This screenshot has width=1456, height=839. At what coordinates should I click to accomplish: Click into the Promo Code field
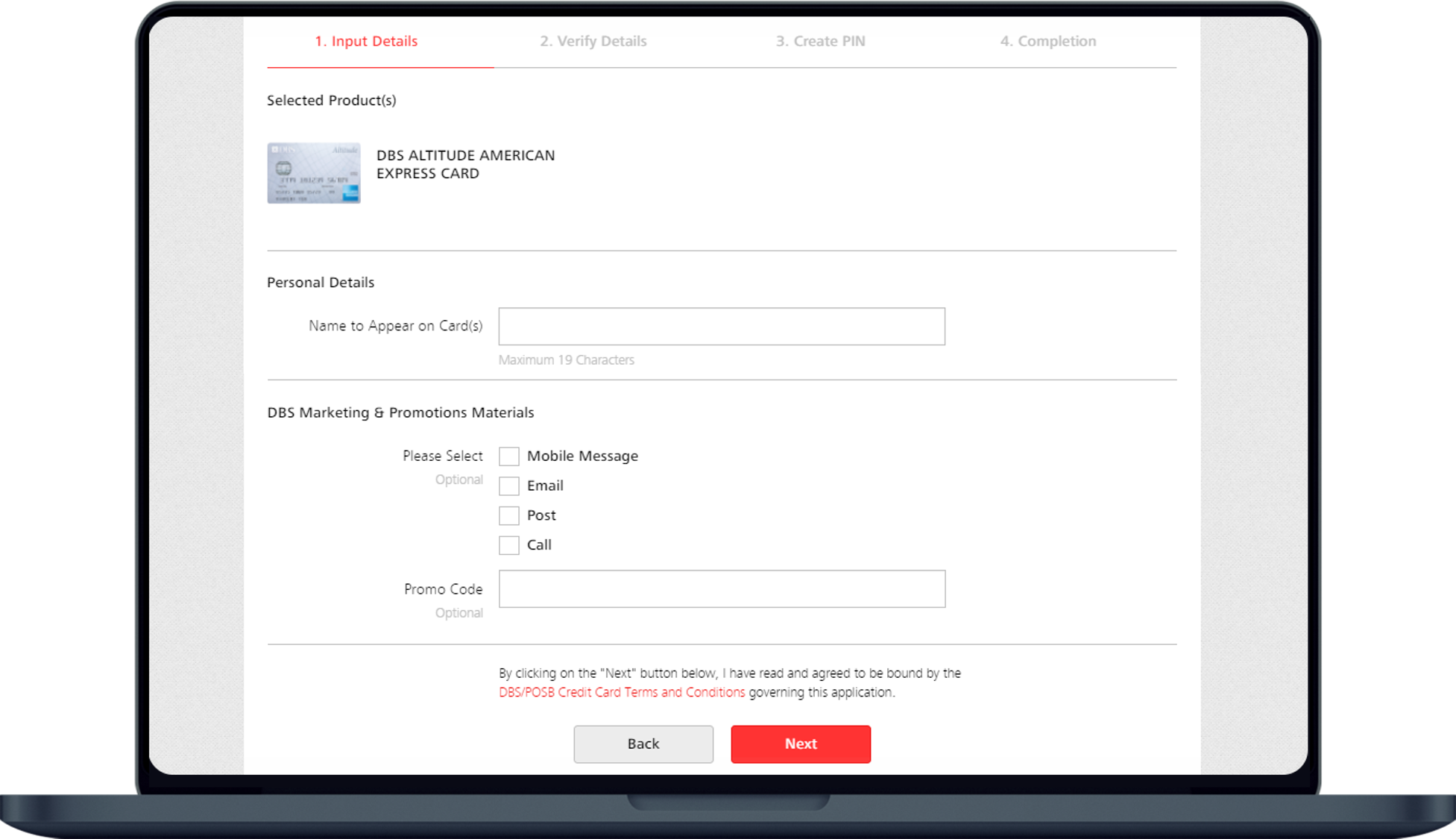pyautogui.click(x=721, y=589)
